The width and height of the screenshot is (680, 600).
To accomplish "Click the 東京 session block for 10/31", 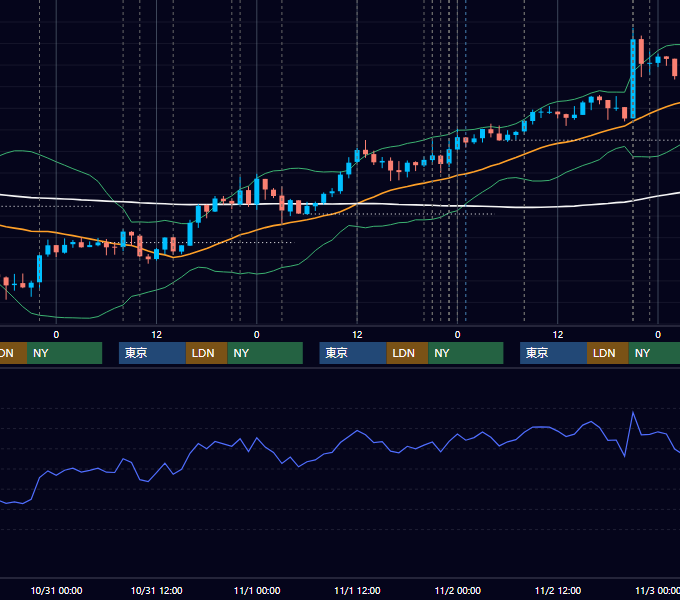I will tap(153, 353).
